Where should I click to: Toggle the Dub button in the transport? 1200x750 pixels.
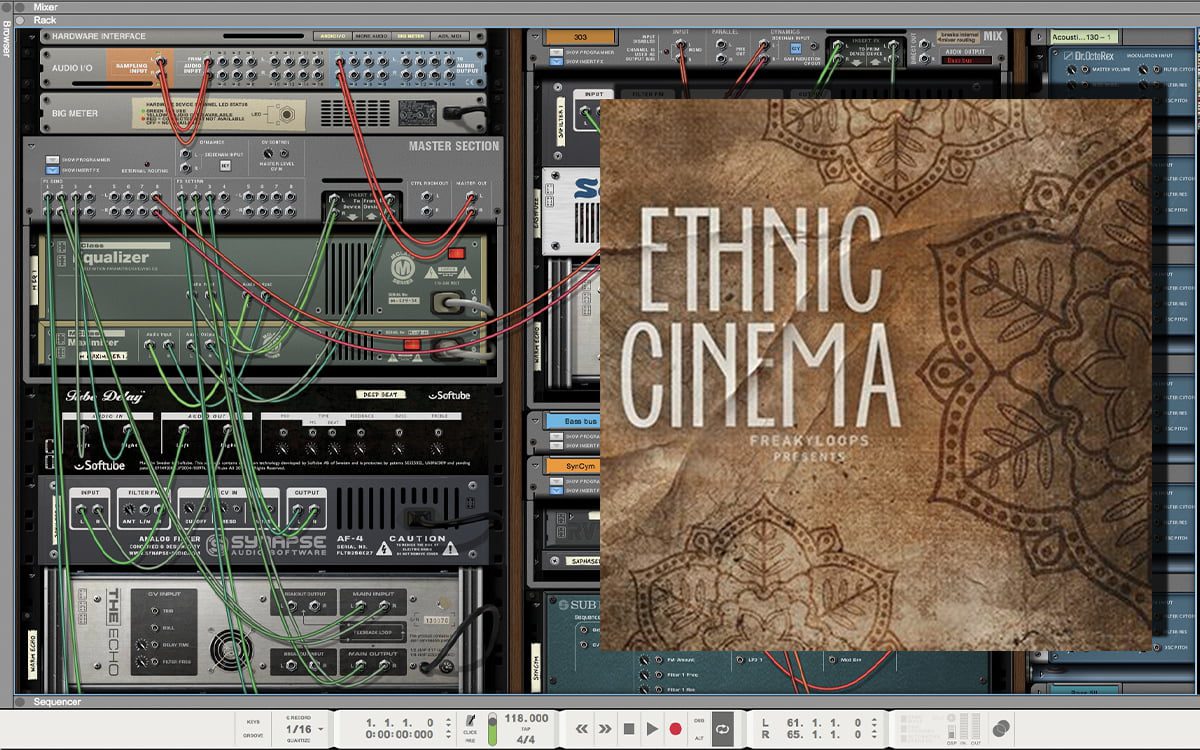[699, 720]
